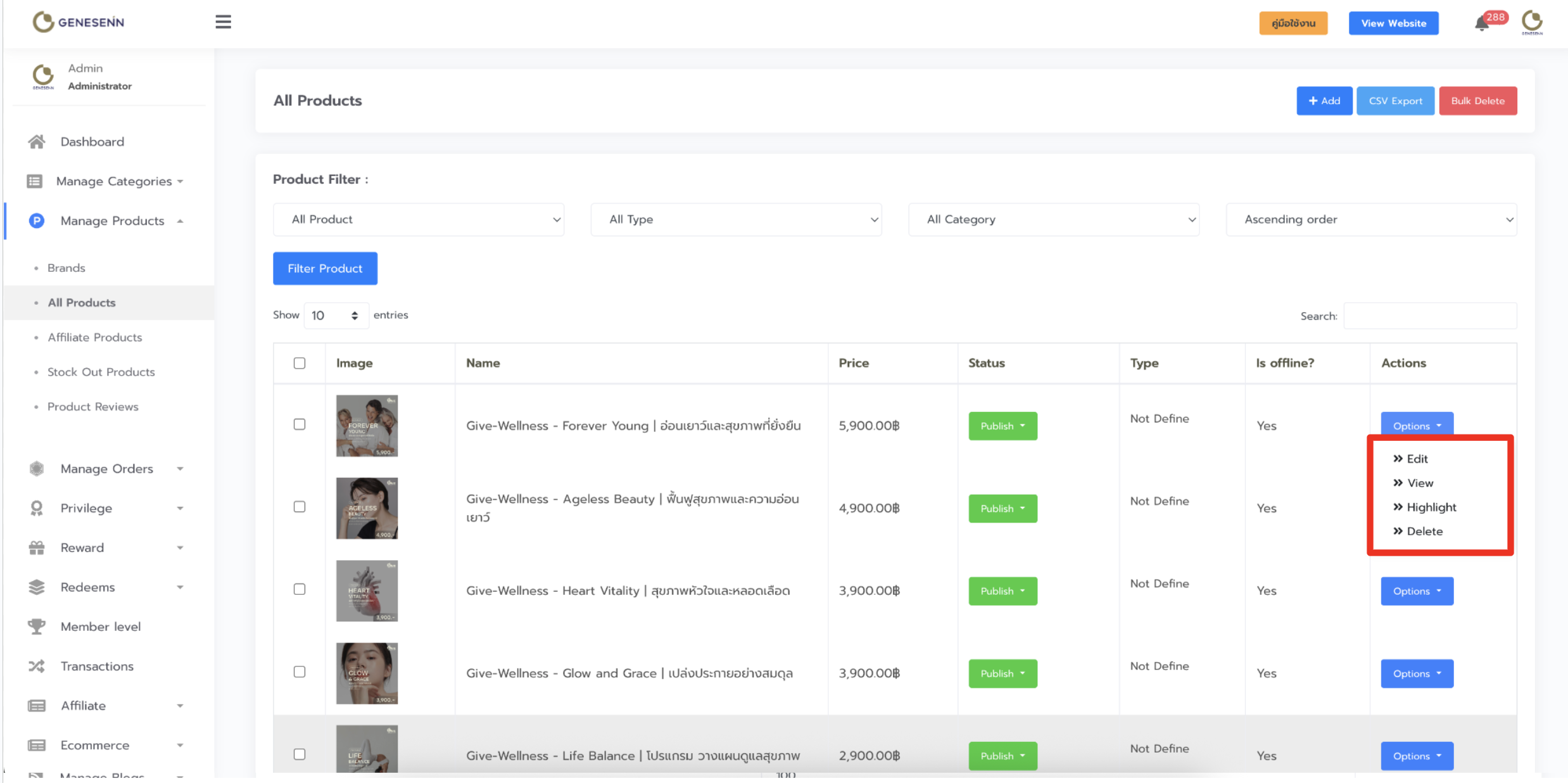This screenshot has width=1568, height=783.
Task: Click the Dashboard home icon
Action: coord(37,142)
